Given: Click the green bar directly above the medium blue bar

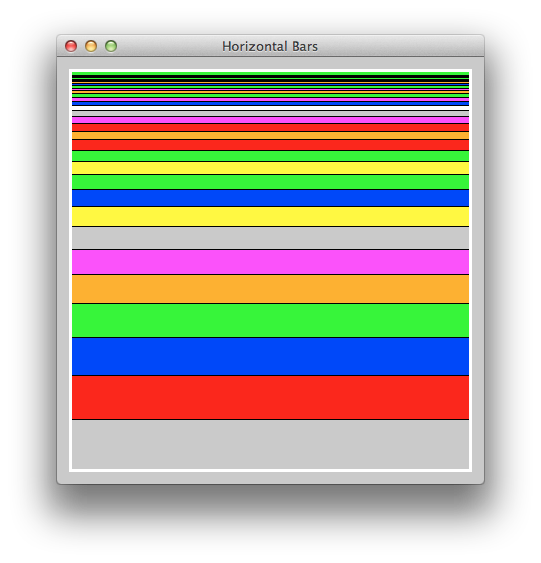Looking at the screenshot, I should pyautogui.click(x=270, y=182).
